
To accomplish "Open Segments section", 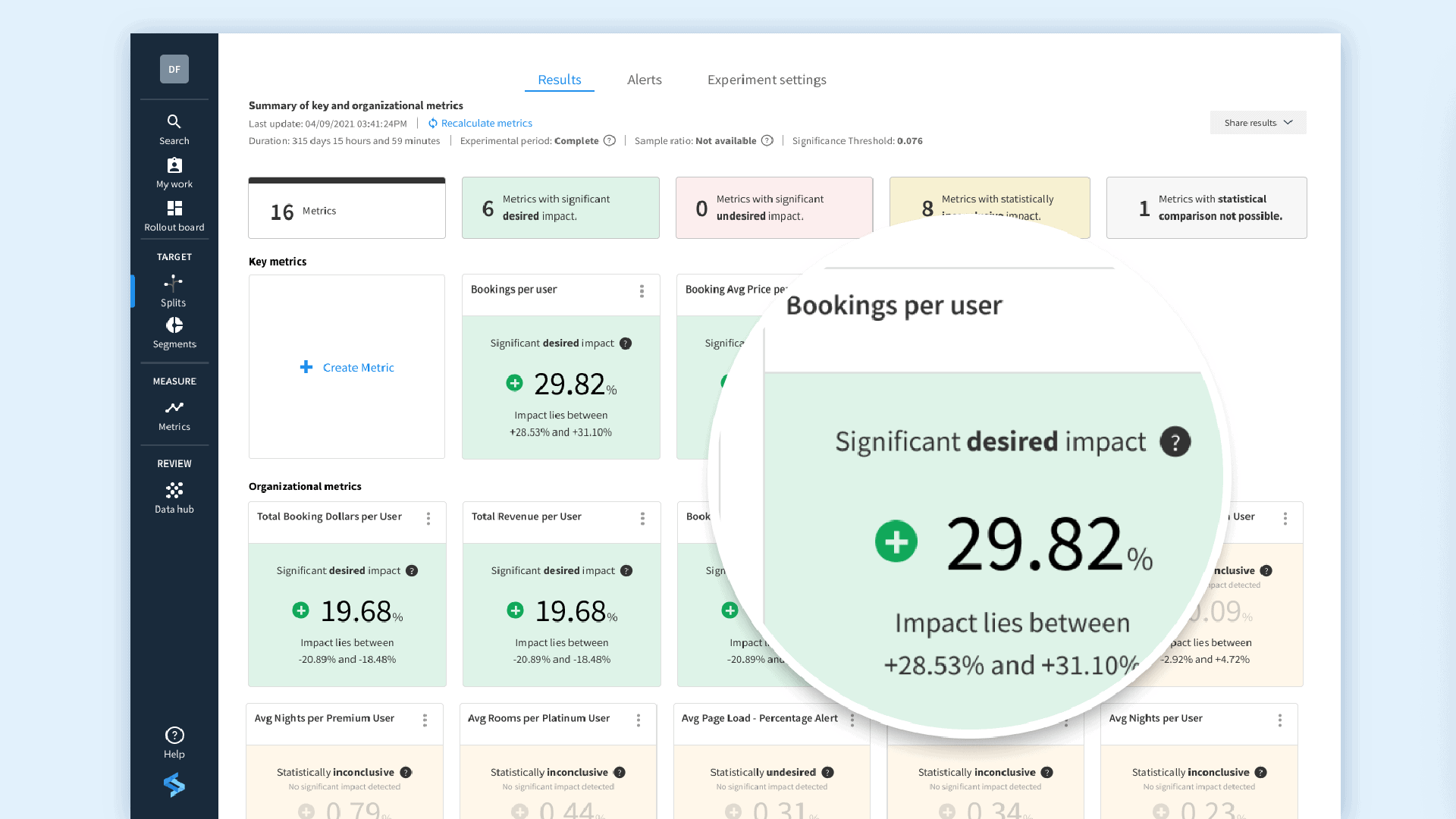I will [x=174, y=333].
